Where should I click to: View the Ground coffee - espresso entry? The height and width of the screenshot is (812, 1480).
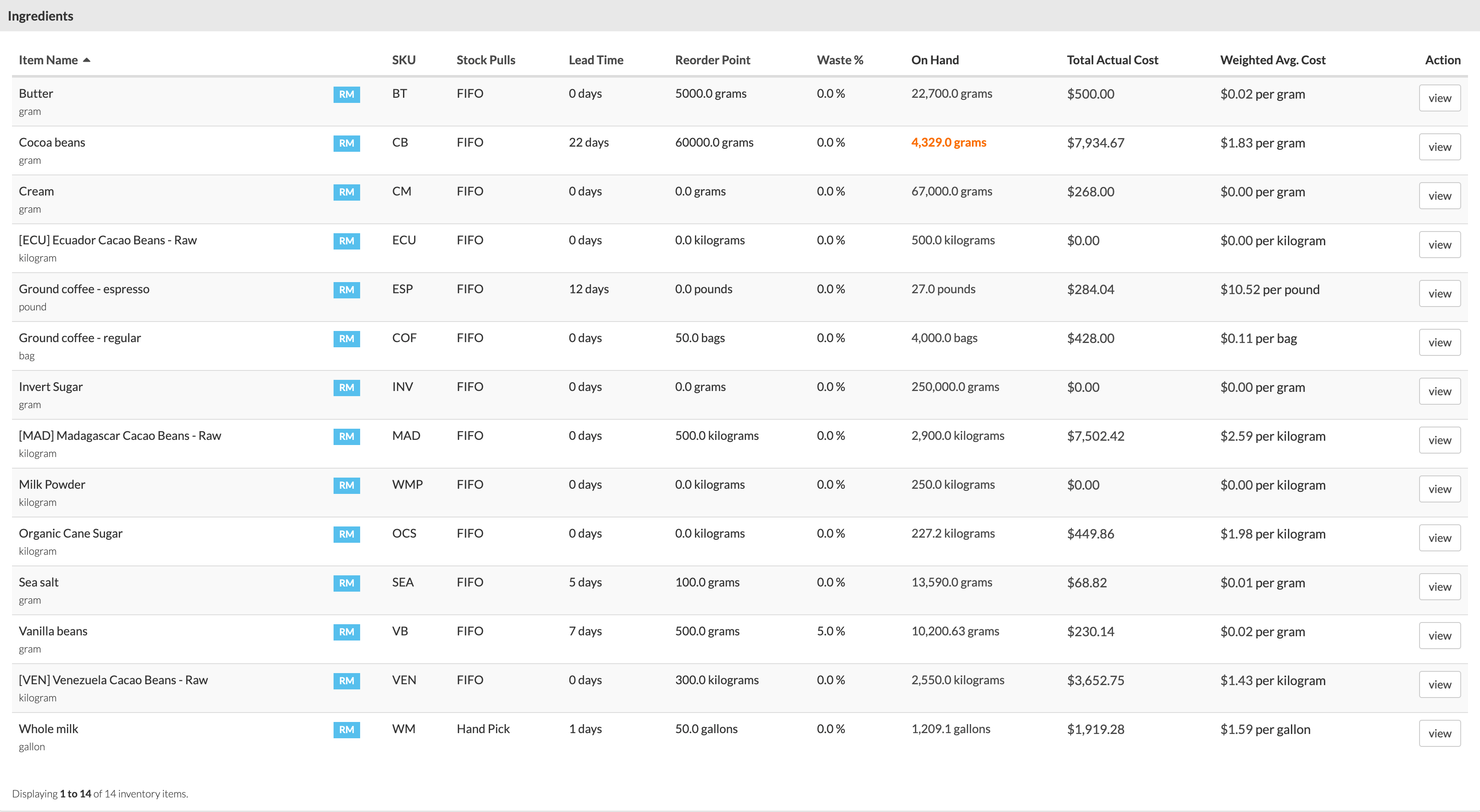coord(1439,293)
